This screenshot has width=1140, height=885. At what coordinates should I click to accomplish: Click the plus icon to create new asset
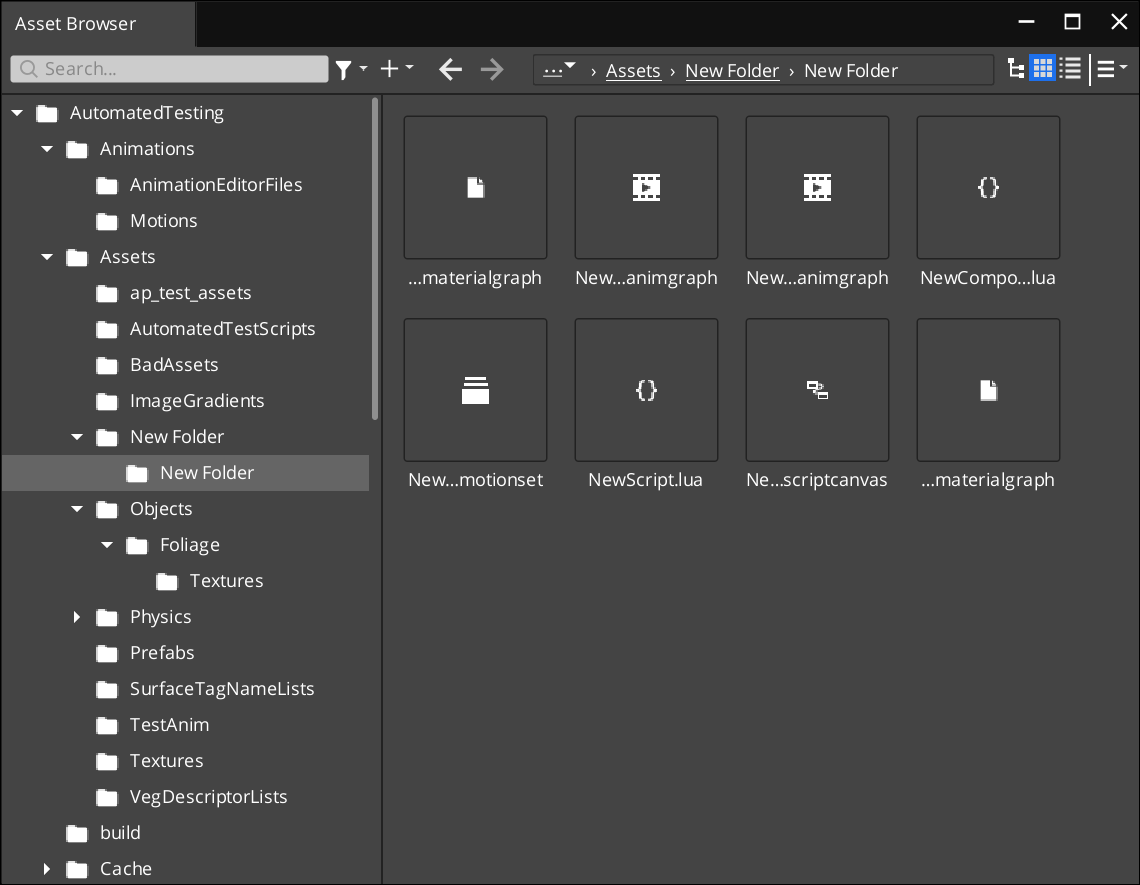390,69
